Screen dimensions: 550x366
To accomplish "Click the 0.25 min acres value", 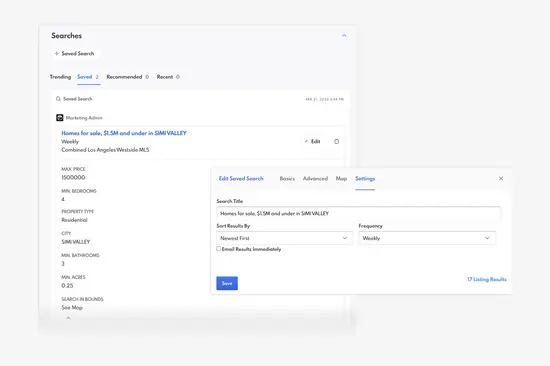I will tap(67, 286).
